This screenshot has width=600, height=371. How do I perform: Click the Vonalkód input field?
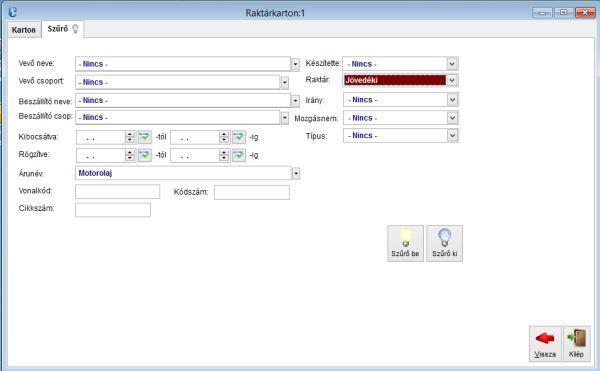tap(117, 192)
